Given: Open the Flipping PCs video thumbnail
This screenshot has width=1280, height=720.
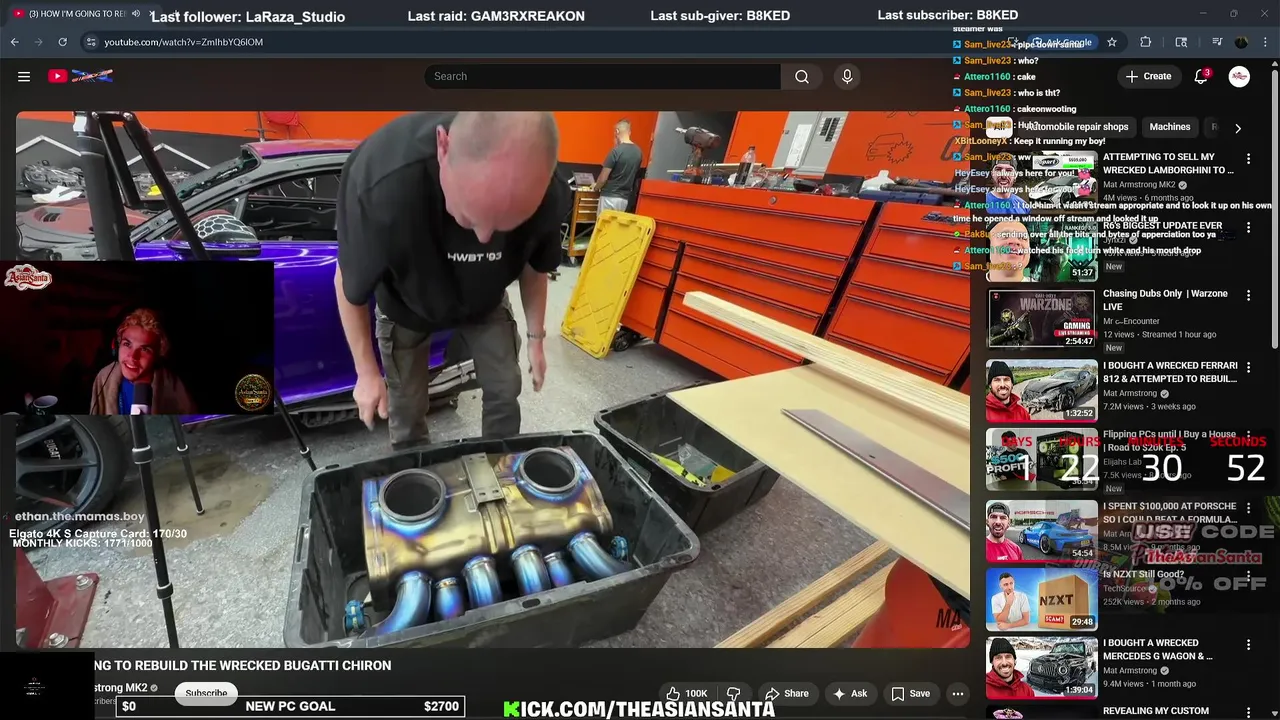Looking at the screenshot, I should 1041,460.
